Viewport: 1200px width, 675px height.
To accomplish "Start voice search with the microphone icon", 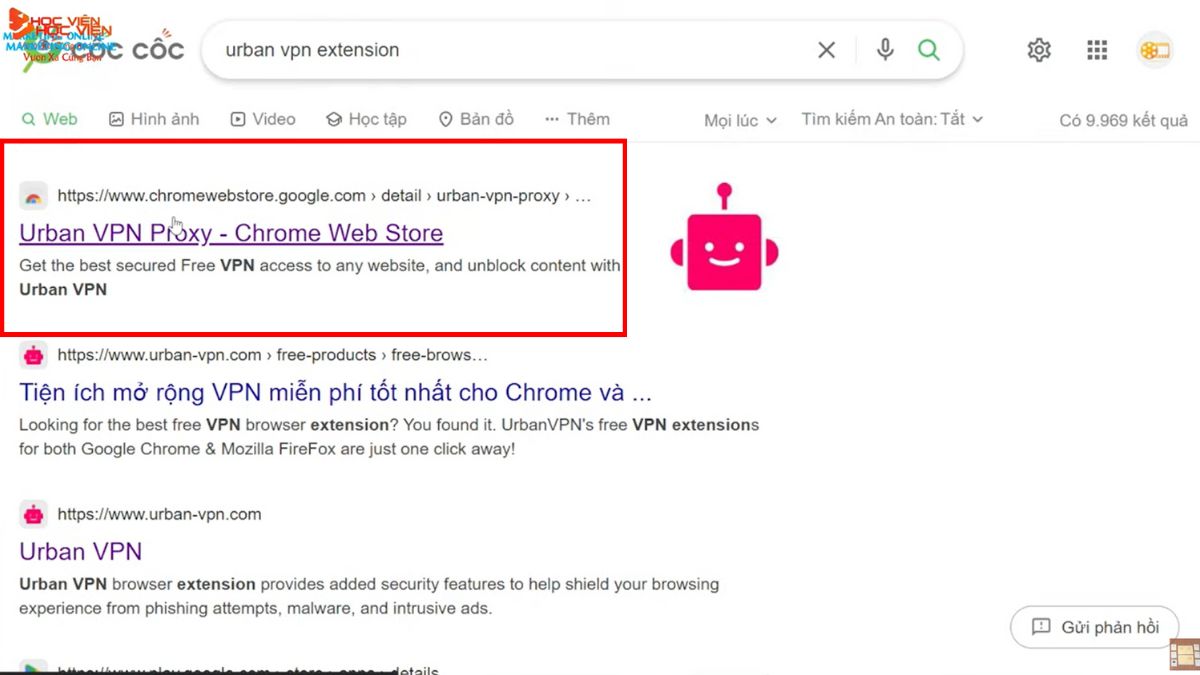I will pos(885,50).
